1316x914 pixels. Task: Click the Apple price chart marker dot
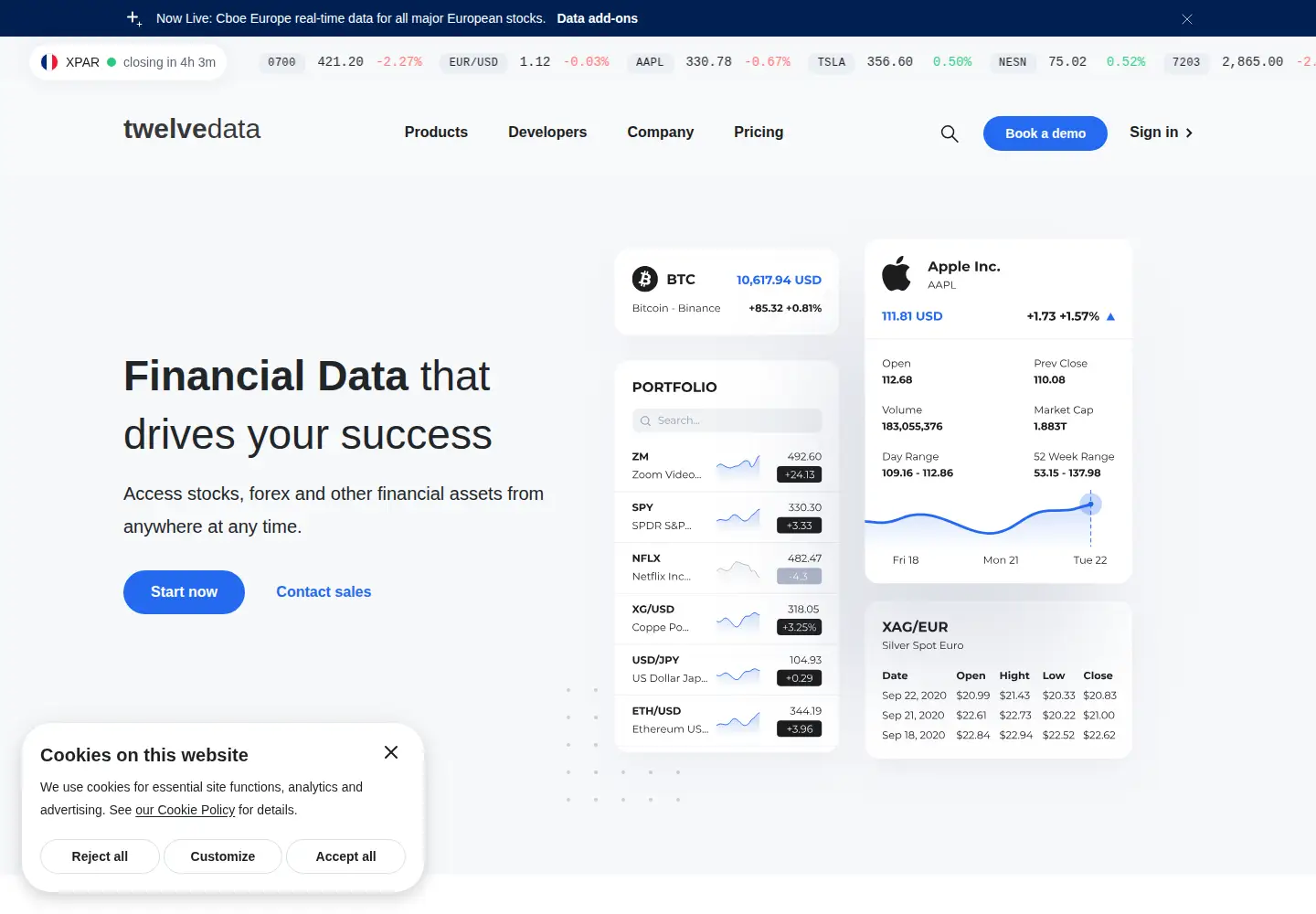pyautogui.click(x=1090, y=504)
